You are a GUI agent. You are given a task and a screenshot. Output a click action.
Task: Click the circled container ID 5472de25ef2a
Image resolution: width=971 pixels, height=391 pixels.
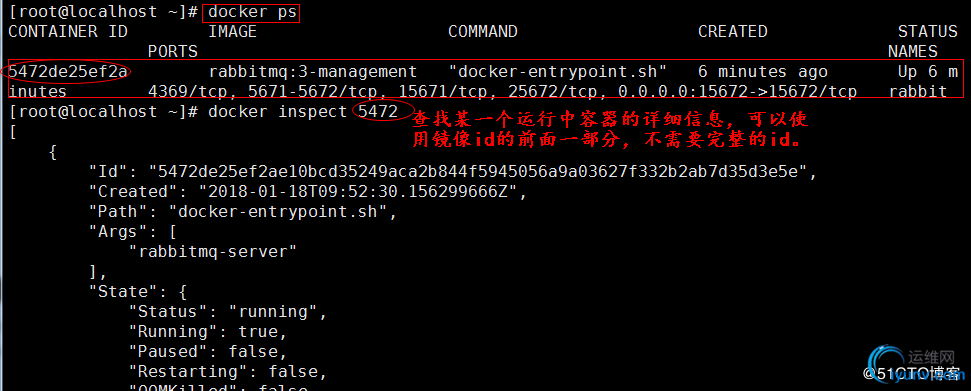[67, 72]
